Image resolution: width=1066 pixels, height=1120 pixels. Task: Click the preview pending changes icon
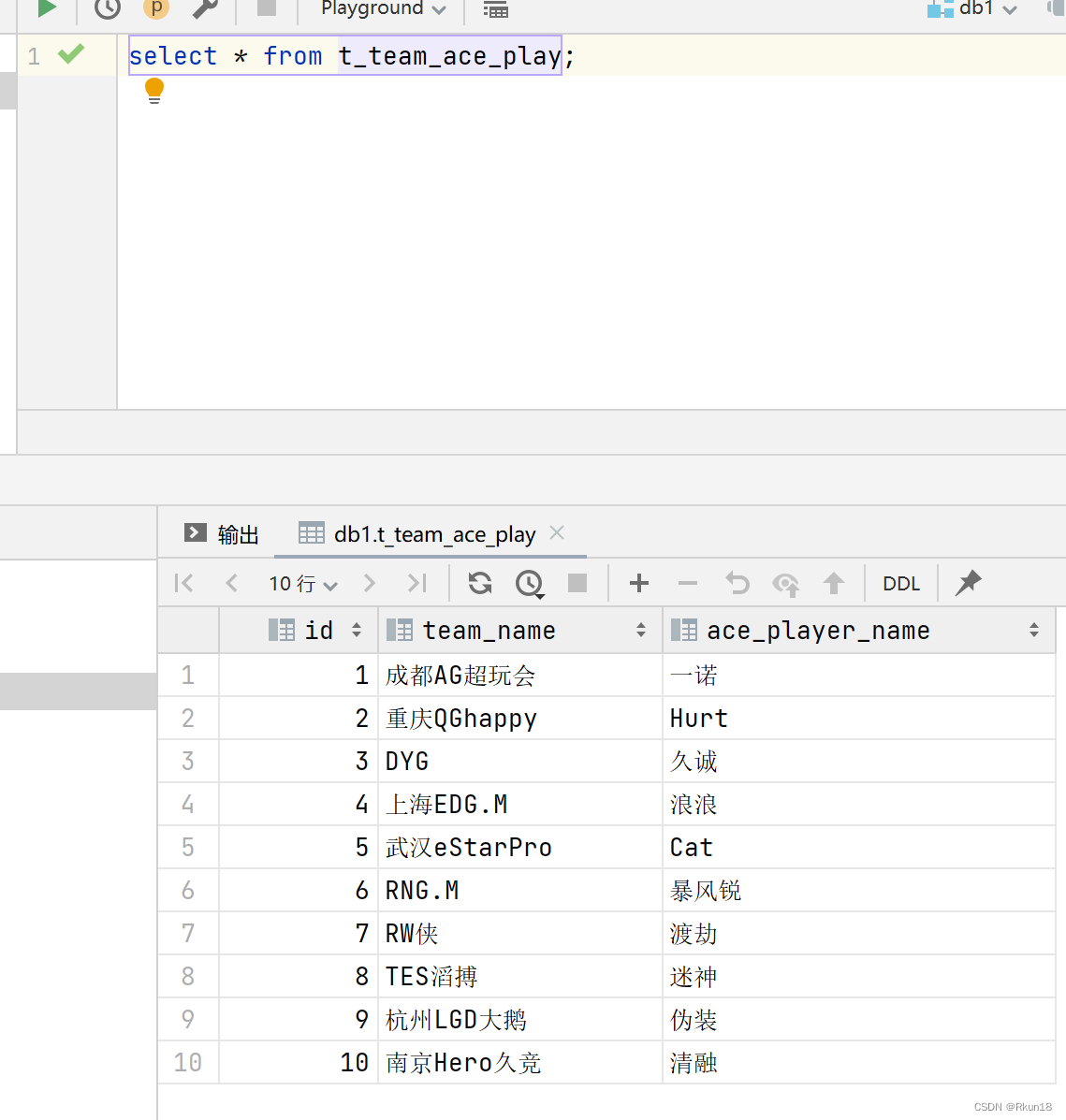[786, 584]
